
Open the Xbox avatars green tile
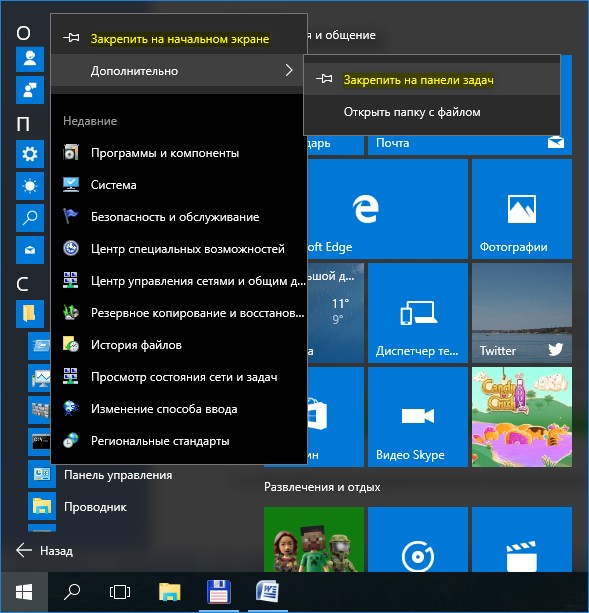click(314, 540)
